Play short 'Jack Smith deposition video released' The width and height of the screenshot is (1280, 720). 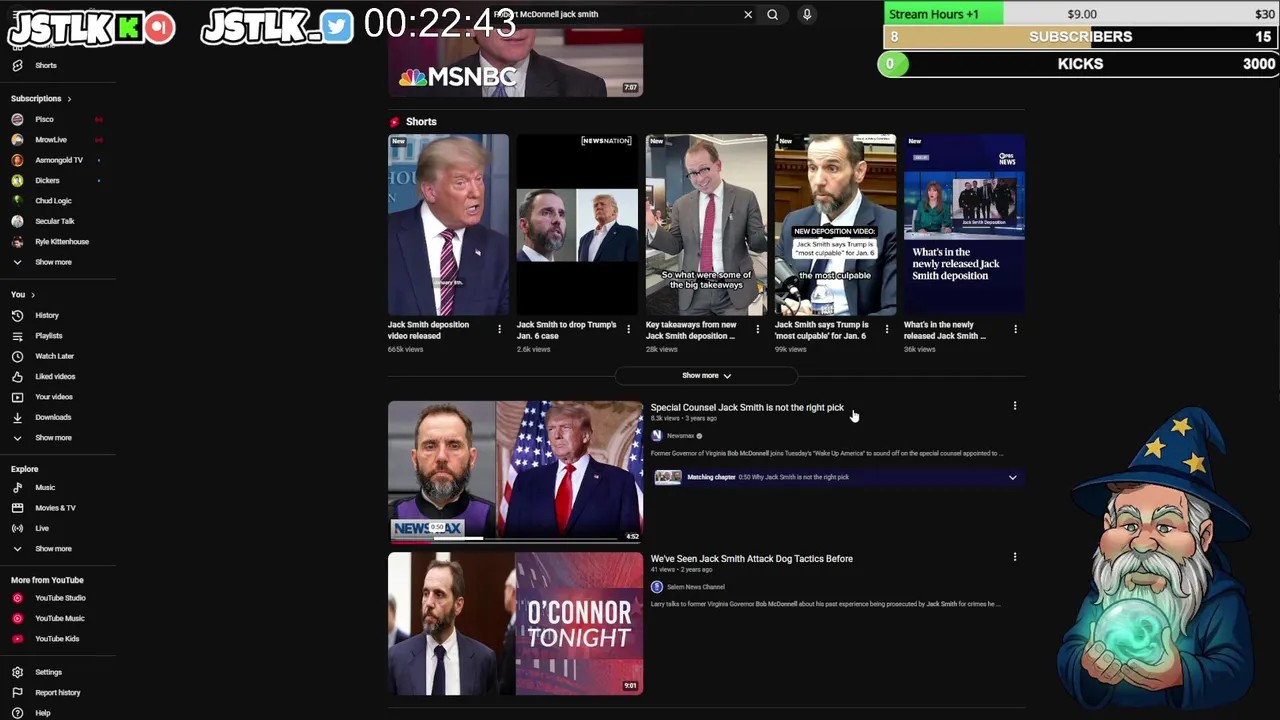point(448,225)
